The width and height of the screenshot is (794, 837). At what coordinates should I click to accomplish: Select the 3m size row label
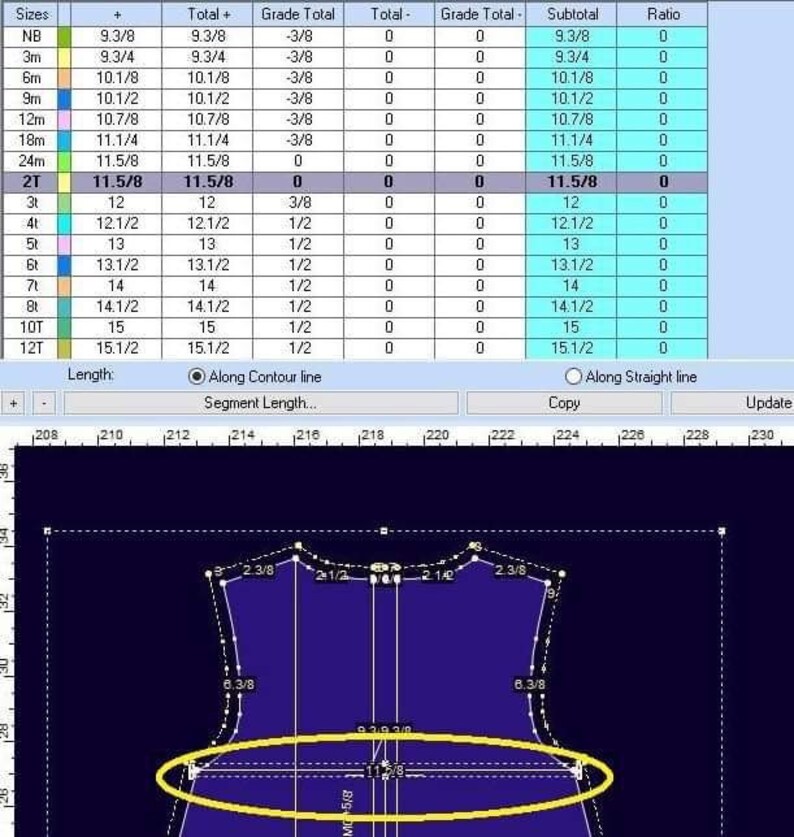point(31,57)
